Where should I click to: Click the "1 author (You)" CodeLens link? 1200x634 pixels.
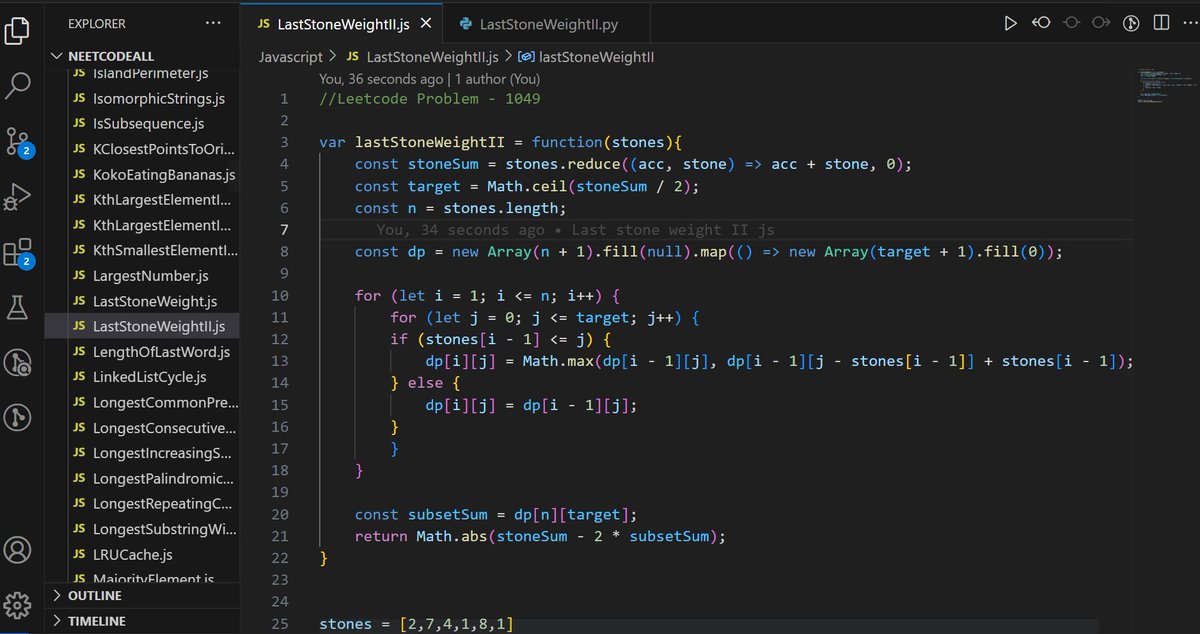[x=497, y=78]
